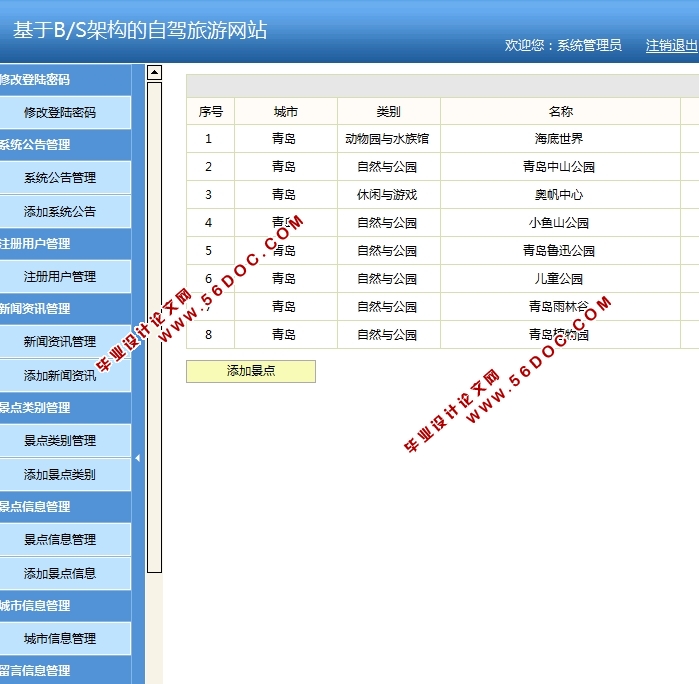Open 系统公告管理 submenu item
Screen dimensions: 699x684
[65, 178]
